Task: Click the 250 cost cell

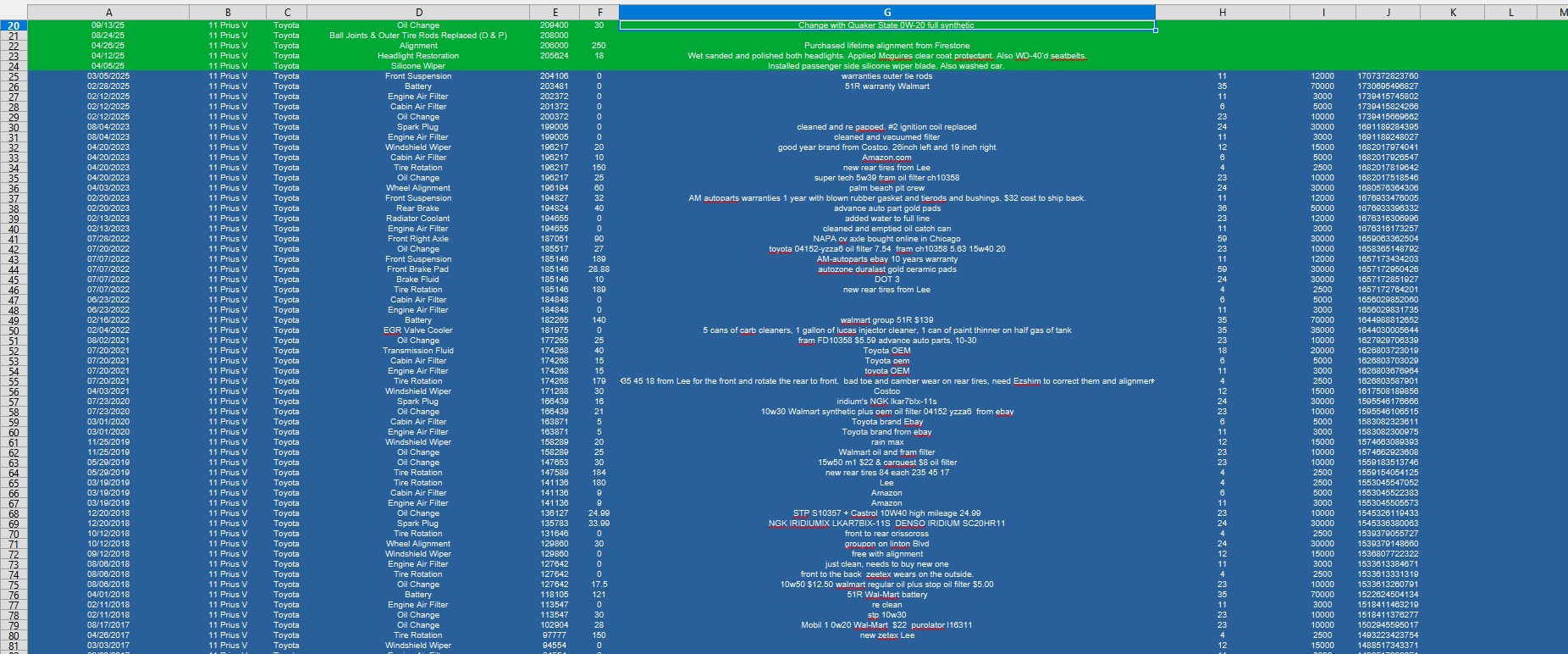Action: 599,46
